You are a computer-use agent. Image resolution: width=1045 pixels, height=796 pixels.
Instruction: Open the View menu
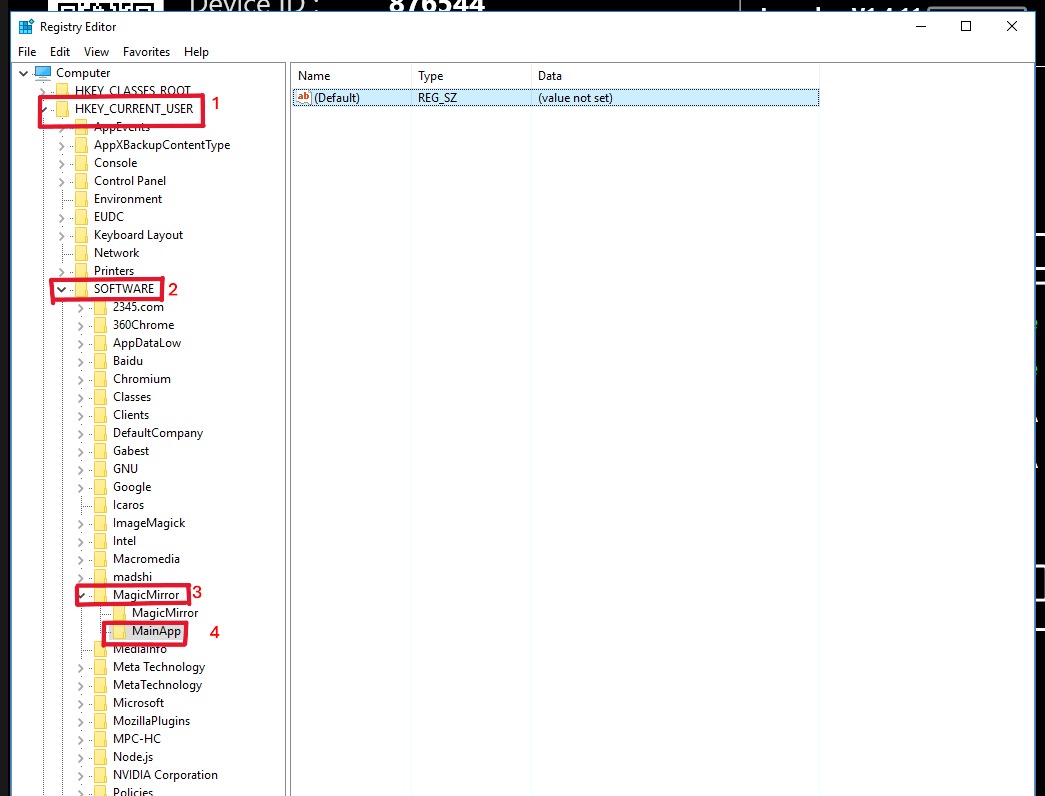[96, 52]
